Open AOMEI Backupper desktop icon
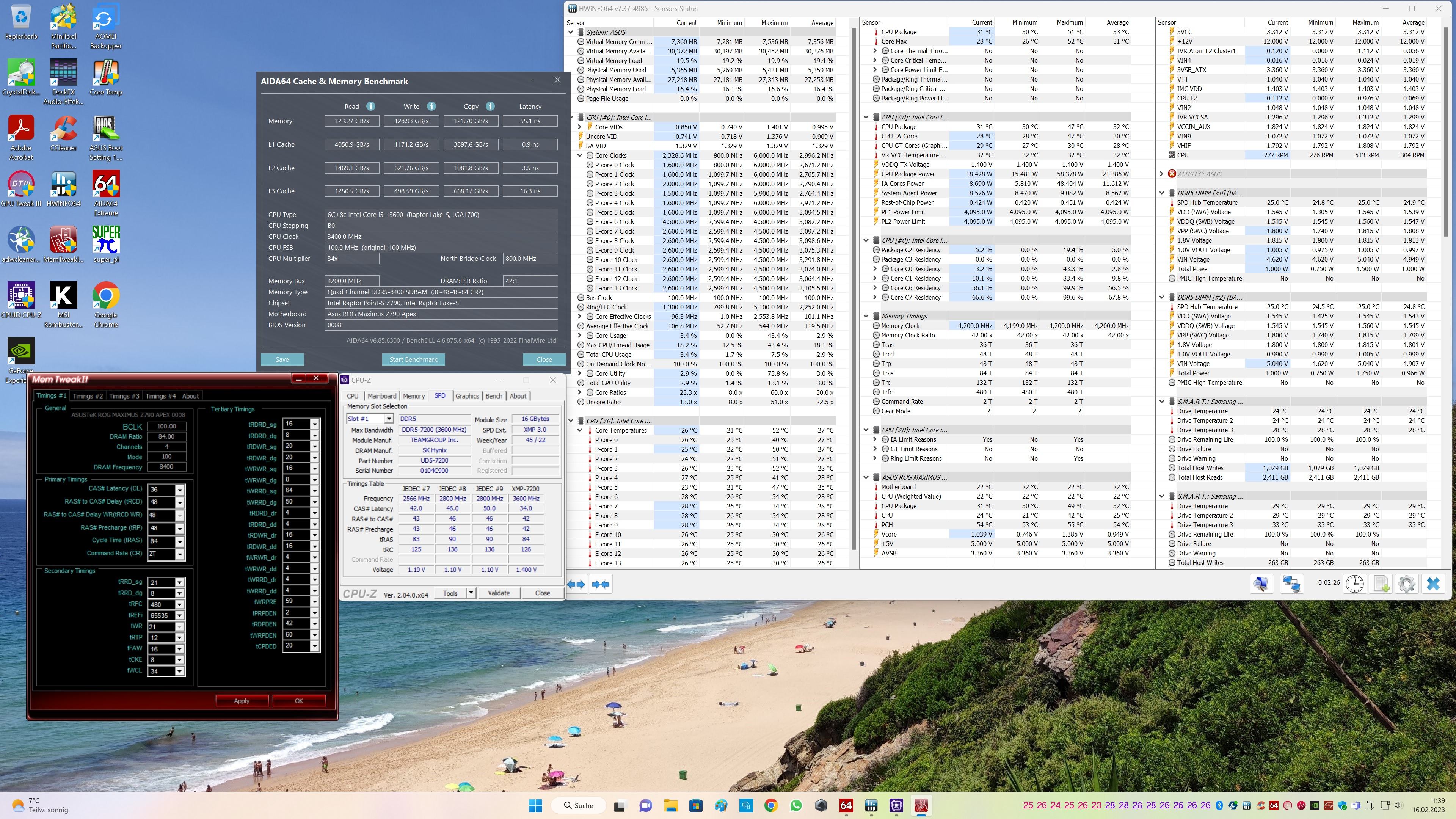The image size is (1456, 819). click(106, 26)
